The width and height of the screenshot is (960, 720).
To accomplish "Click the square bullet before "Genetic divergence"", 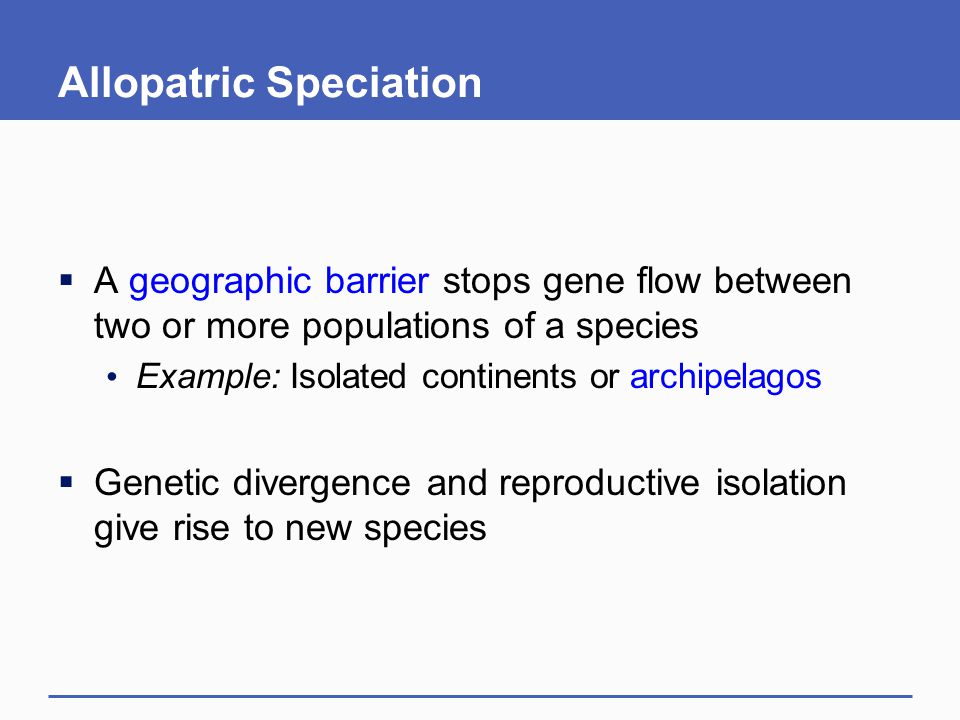I will 67,482.
